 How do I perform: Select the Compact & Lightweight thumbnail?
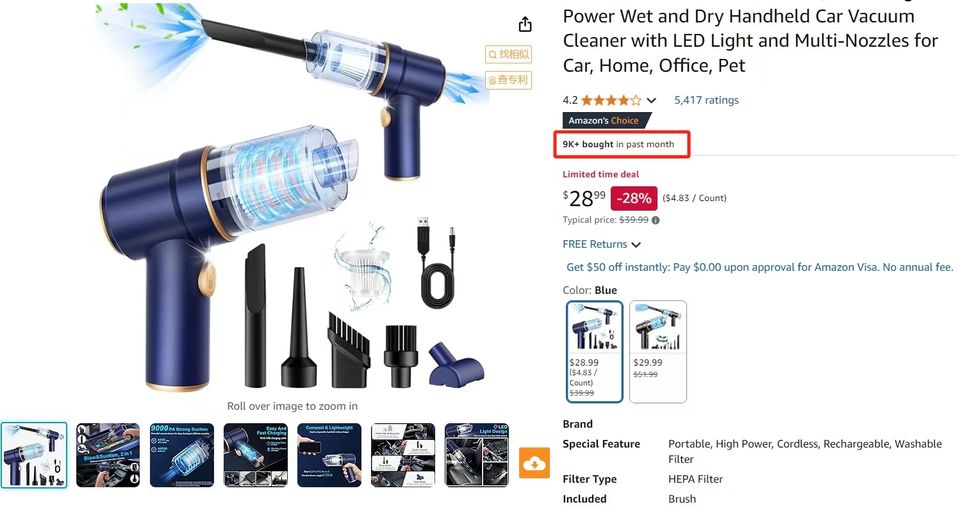click(329, 455)
